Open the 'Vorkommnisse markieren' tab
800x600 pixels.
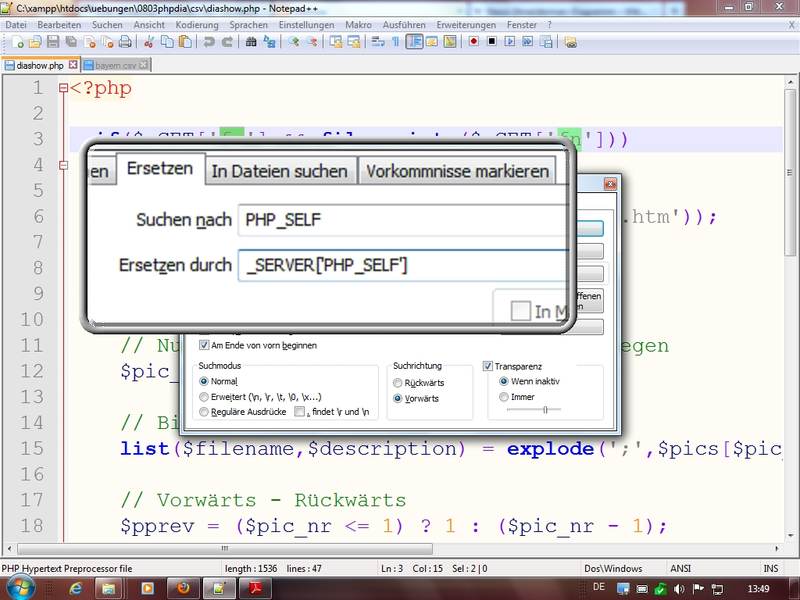[x=457, y=171]
